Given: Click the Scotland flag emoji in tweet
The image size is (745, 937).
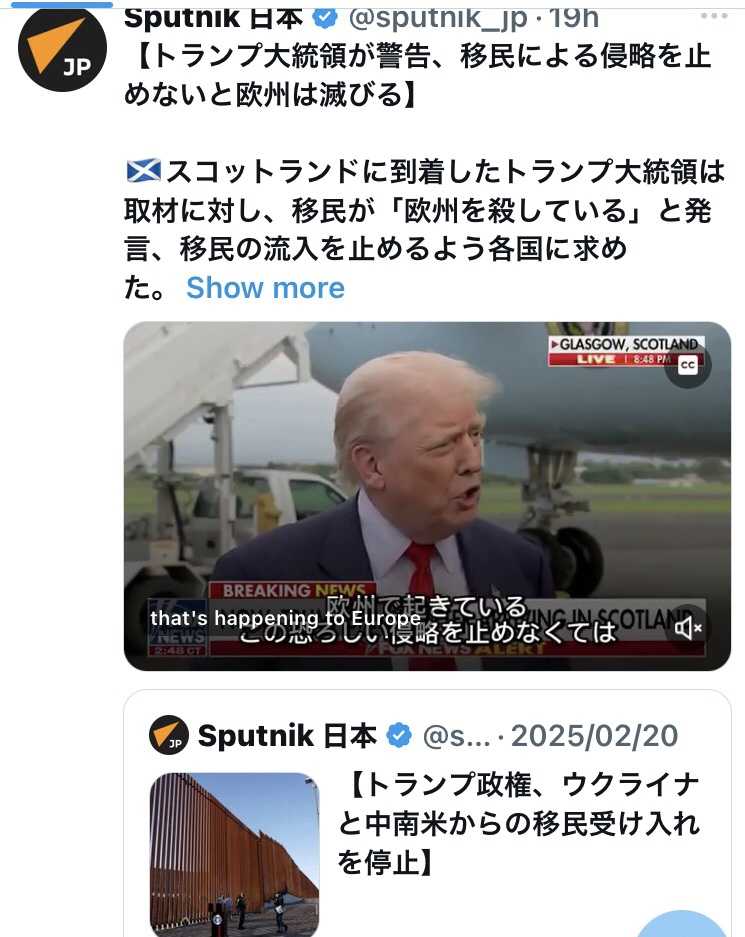Looking at the screenshot, I should [143, 172].
